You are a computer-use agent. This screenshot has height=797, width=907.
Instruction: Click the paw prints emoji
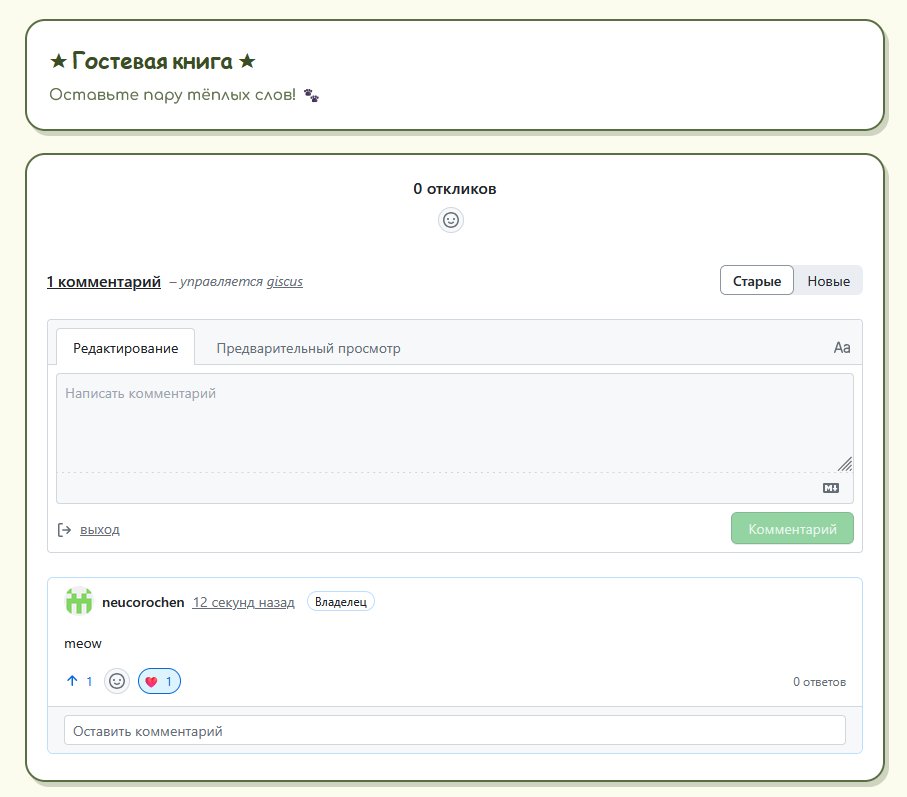tap(311, 95)
